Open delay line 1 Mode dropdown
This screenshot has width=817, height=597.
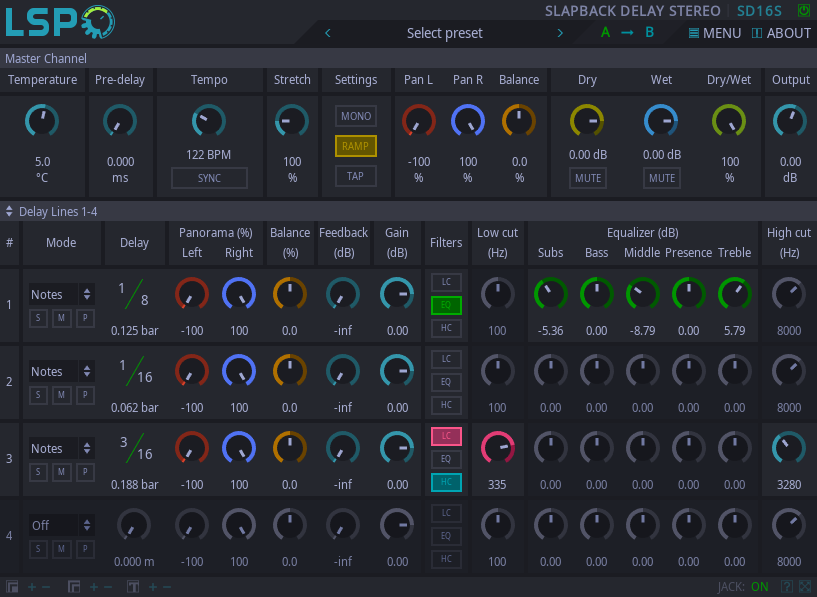(61, 294)
